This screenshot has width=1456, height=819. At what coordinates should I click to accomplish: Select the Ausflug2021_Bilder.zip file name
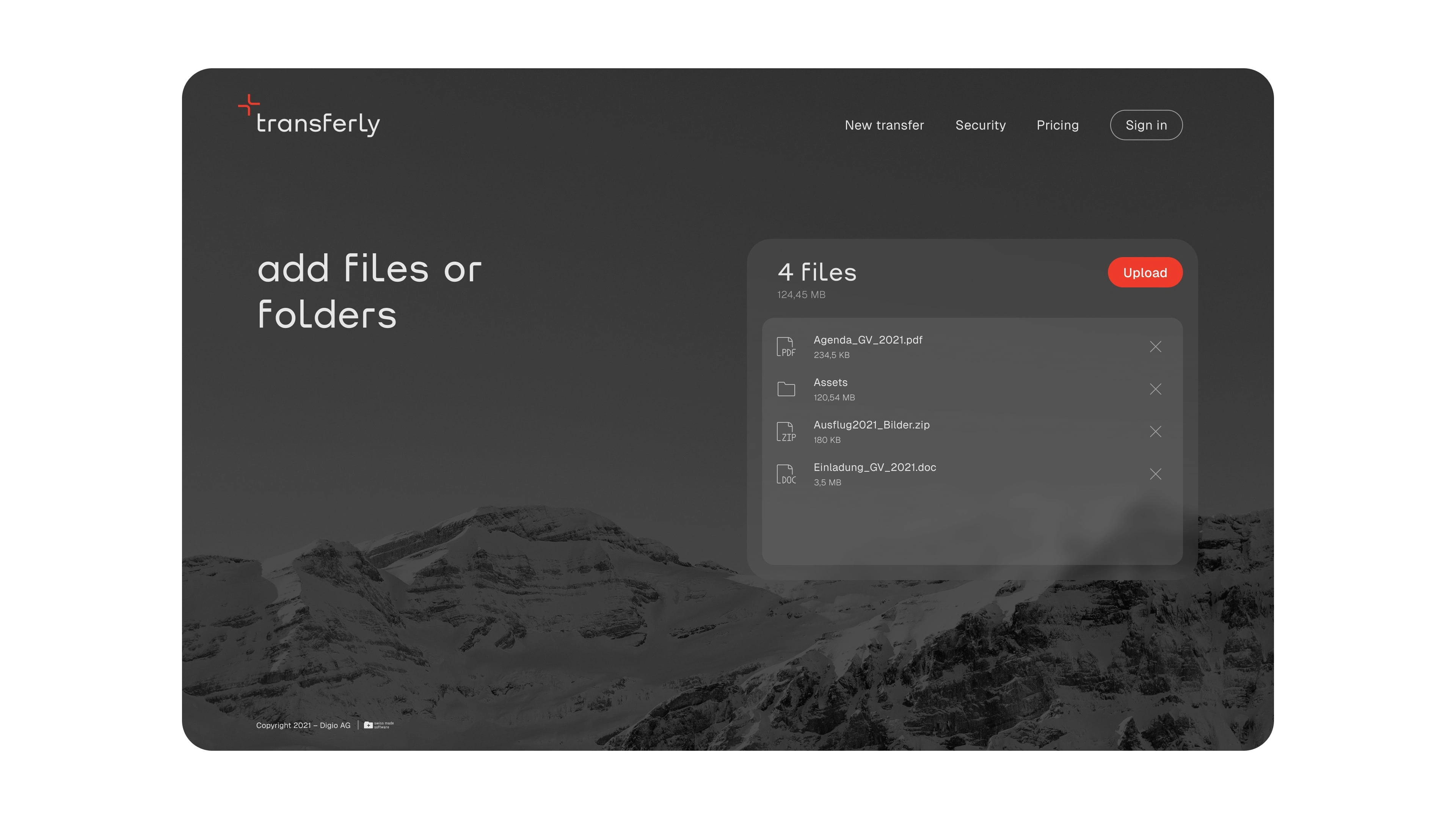[871, 425]
